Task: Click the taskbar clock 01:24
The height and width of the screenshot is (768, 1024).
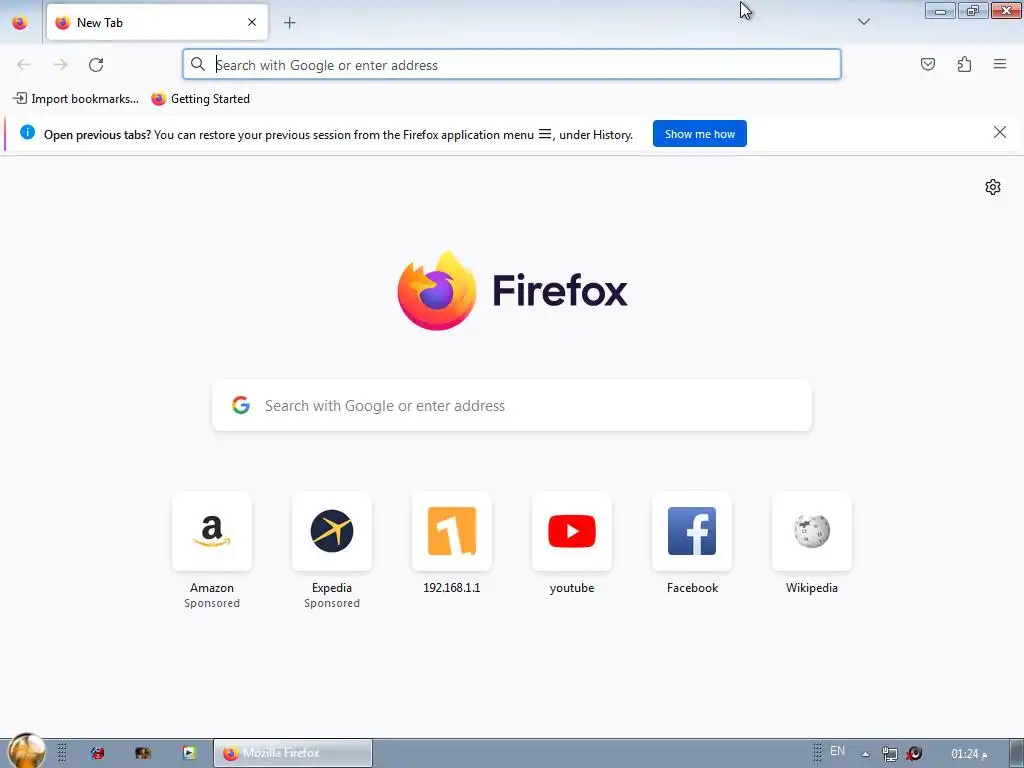Action: (x=969, y=754)
